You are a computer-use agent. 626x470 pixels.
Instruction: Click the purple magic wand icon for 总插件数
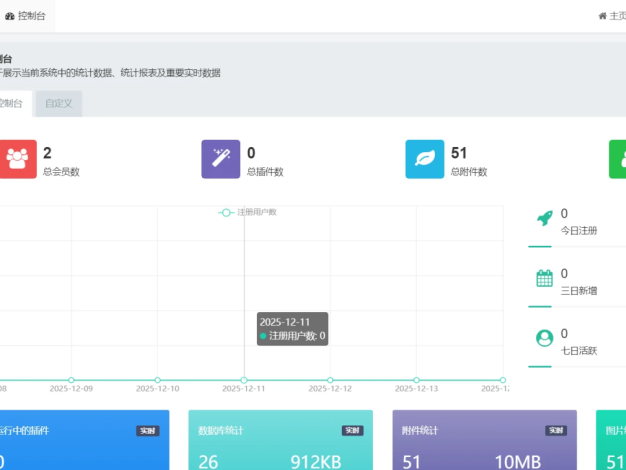click(x=221, y=159)
